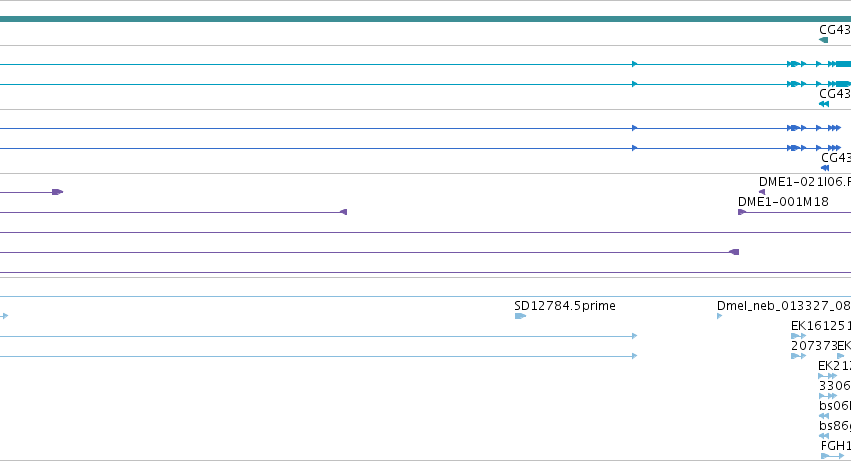Click the dark blue arrows under CG43

coord(825,168)
